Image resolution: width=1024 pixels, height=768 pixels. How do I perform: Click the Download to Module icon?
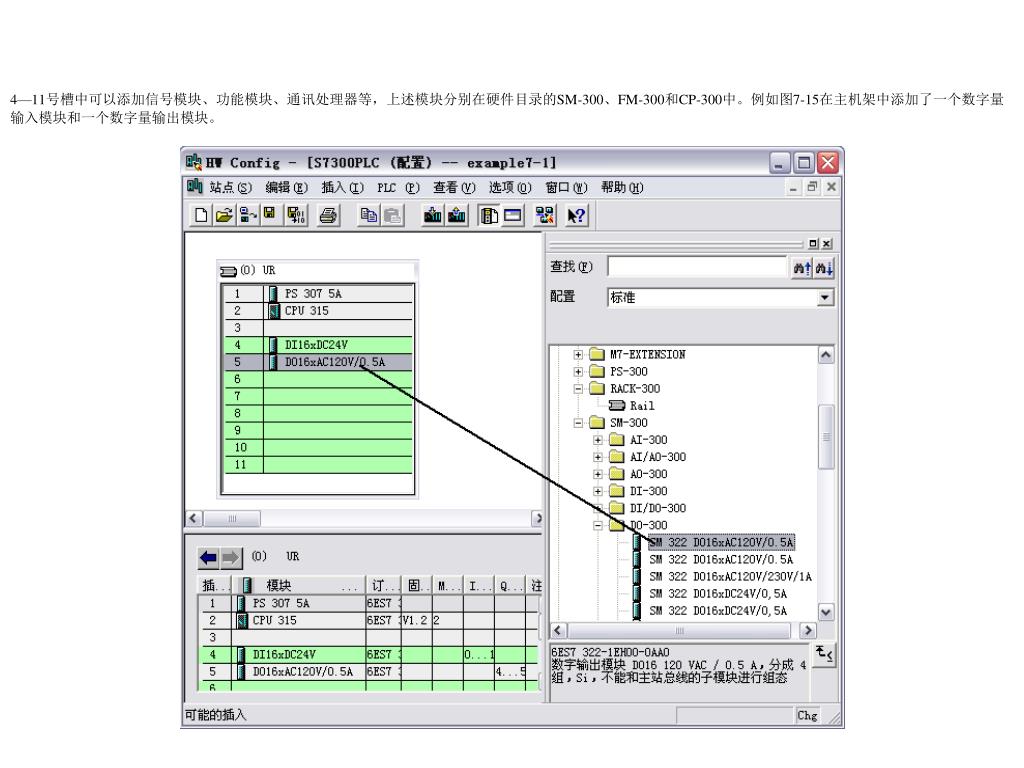click(432, 215)
